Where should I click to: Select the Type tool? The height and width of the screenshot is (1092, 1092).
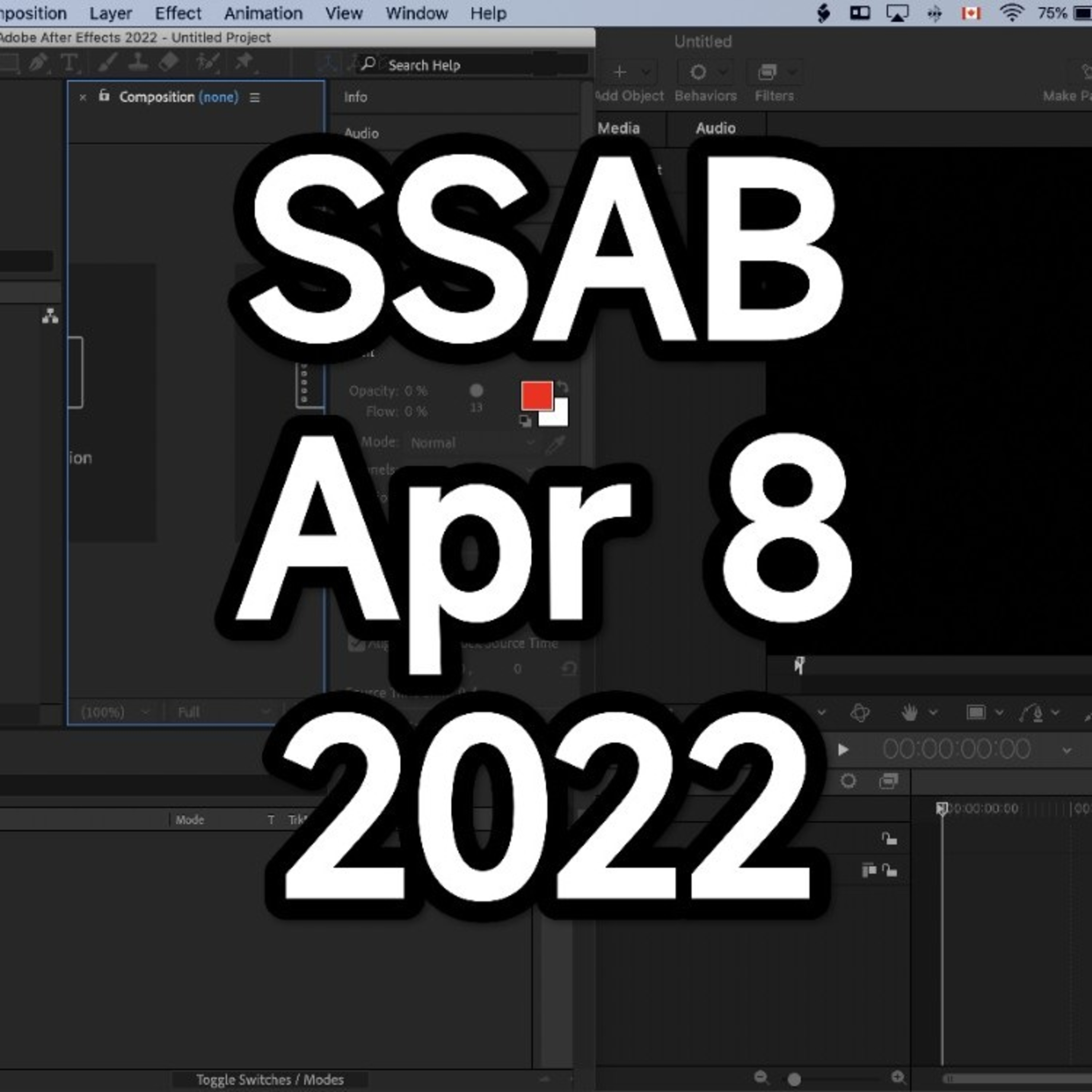[70, 62]
